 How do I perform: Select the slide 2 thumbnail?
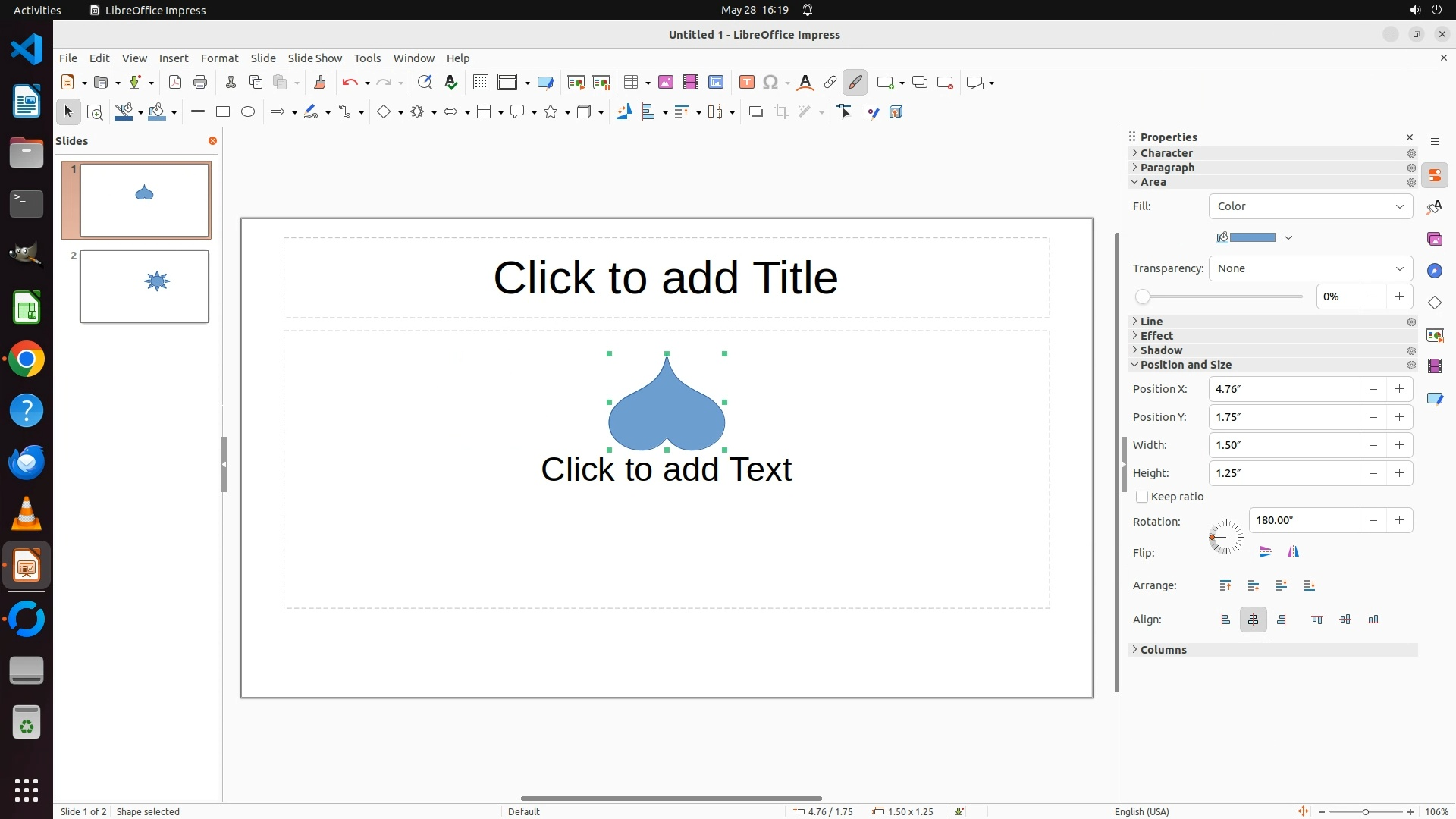tap(144, 287)
